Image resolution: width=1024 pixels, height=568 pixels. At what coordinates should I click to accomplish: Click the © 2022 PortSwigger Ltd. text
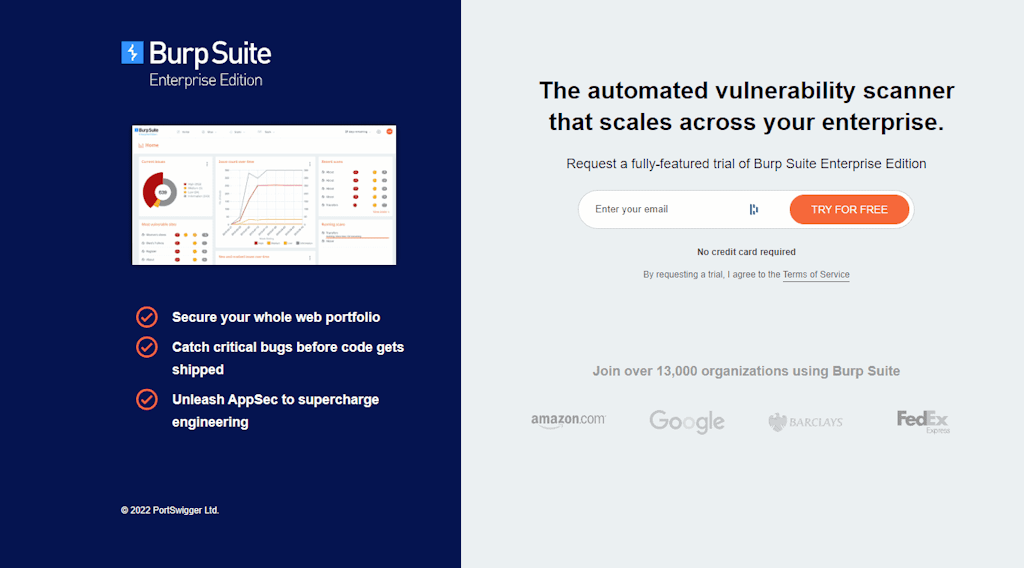point(170,511)
